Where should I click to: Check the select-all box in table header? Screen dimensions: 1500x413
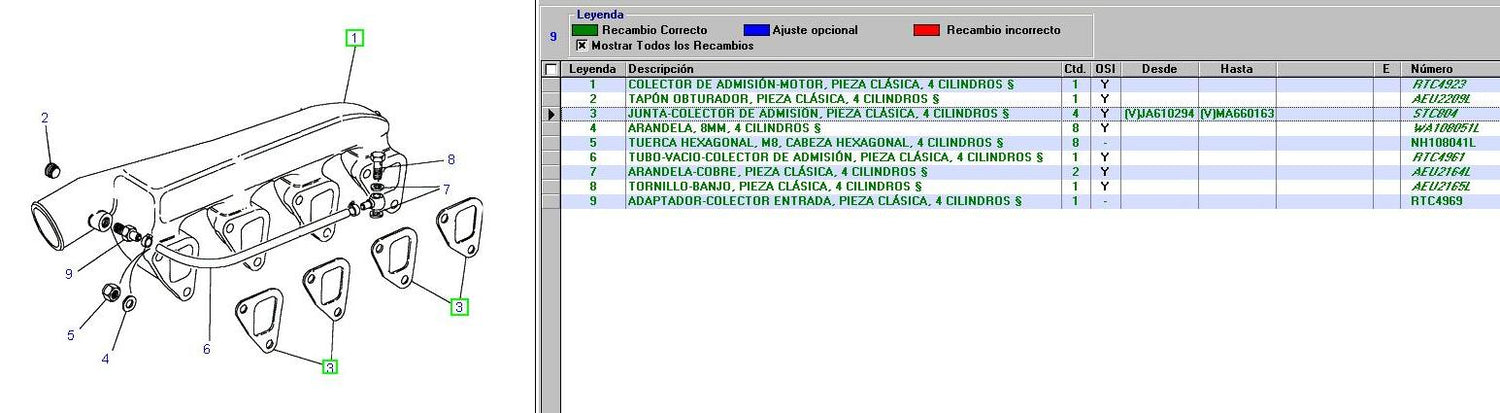tap(550, 69)
